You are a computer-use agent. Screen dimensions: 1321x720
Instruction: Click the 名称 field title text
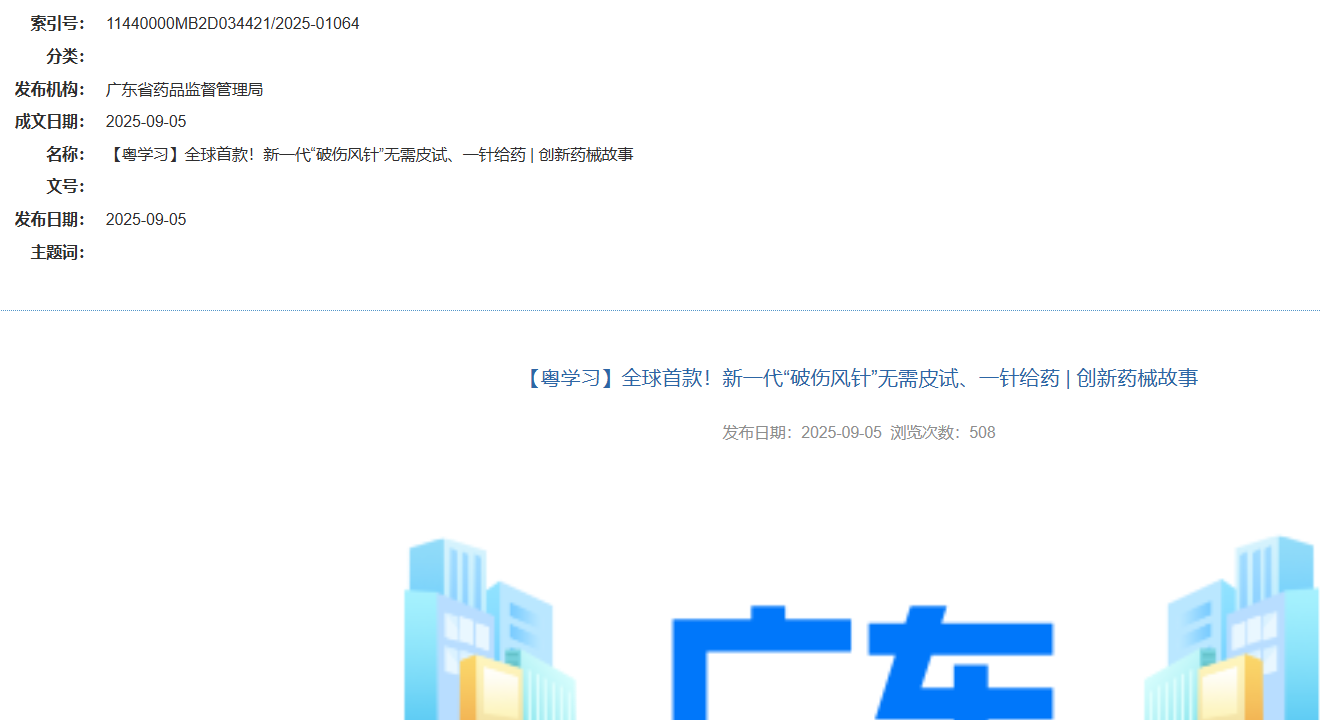(x=369, y=155)
